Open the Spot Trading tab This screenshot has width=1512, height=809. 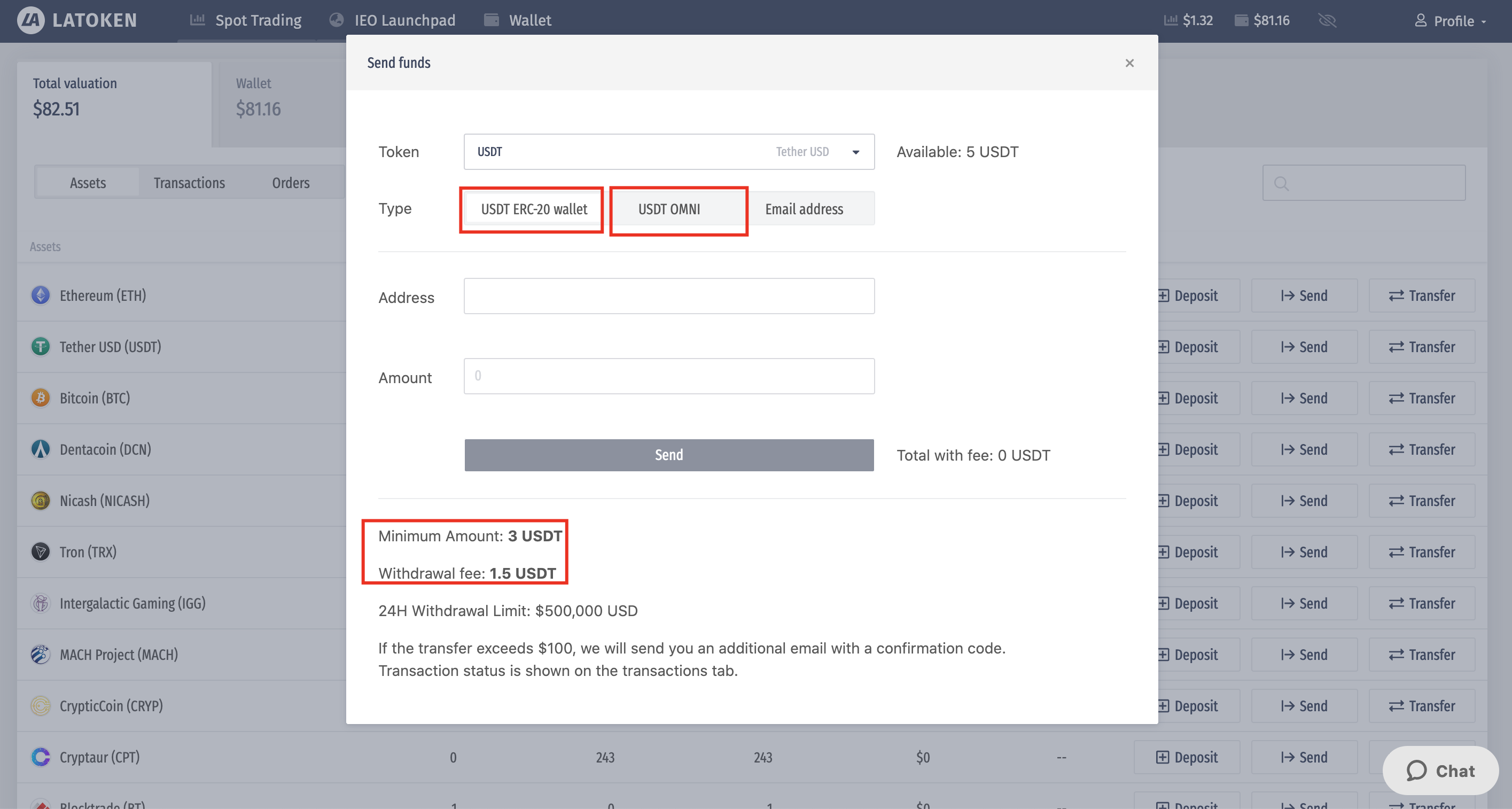[x=246, y=20]
